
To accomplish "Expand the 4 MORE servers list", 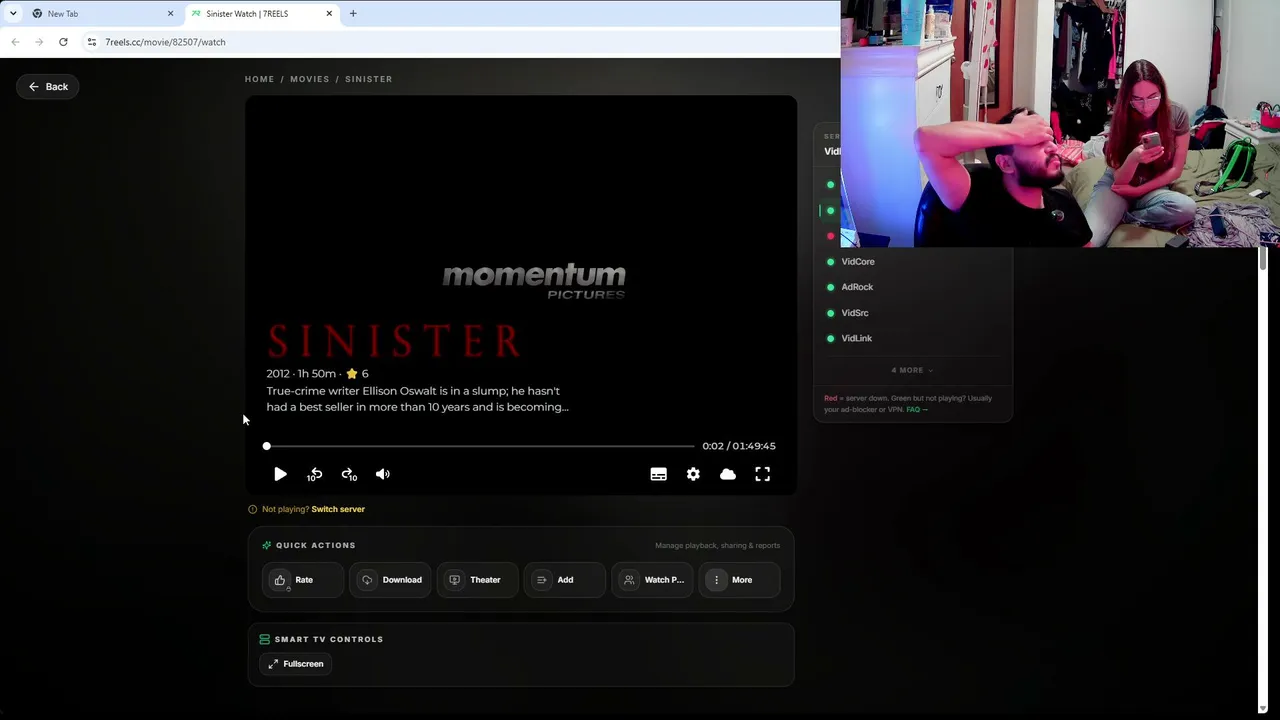I will pos(912,370).
